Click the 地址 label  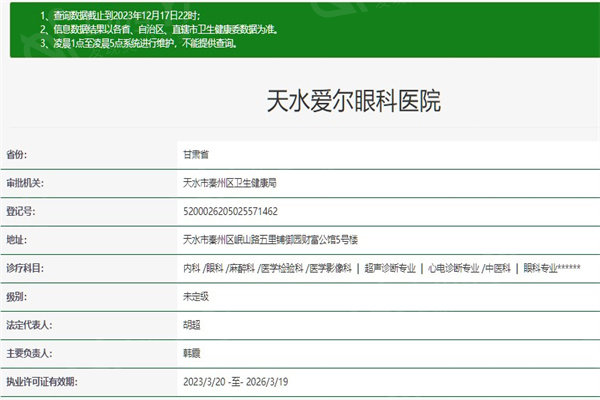16,240
